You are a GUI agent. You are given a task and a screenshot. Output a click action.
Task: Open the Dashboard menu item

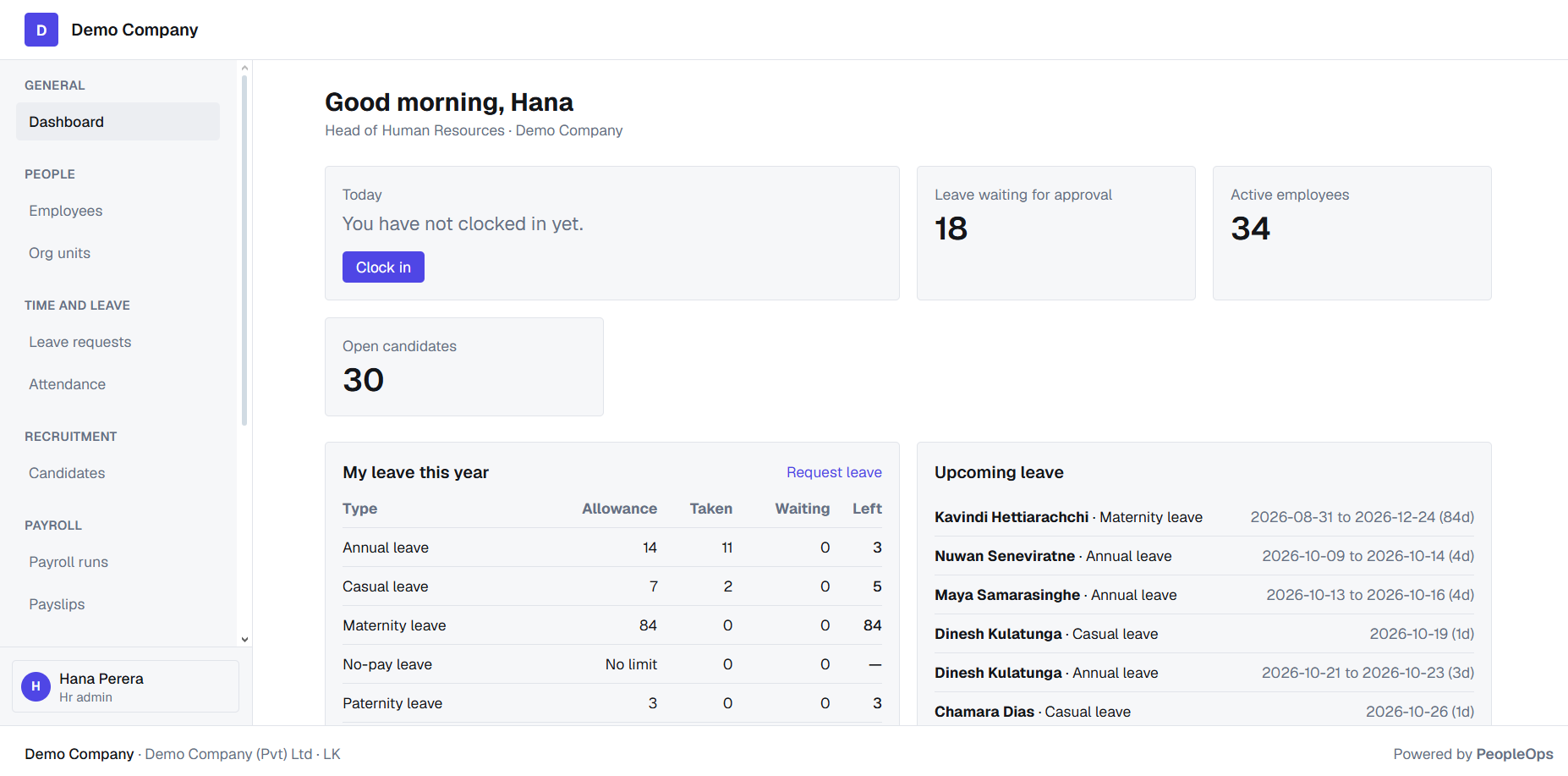coord(118,122)
